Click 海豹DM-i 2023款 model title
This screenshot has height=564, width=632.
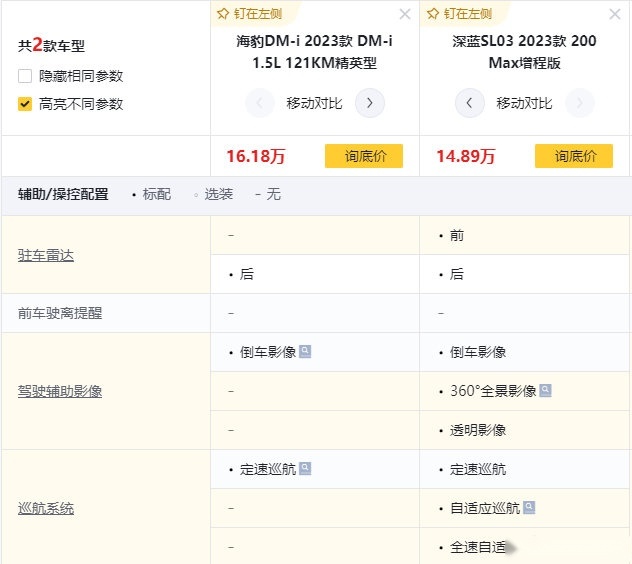click(x=314, y=52)
